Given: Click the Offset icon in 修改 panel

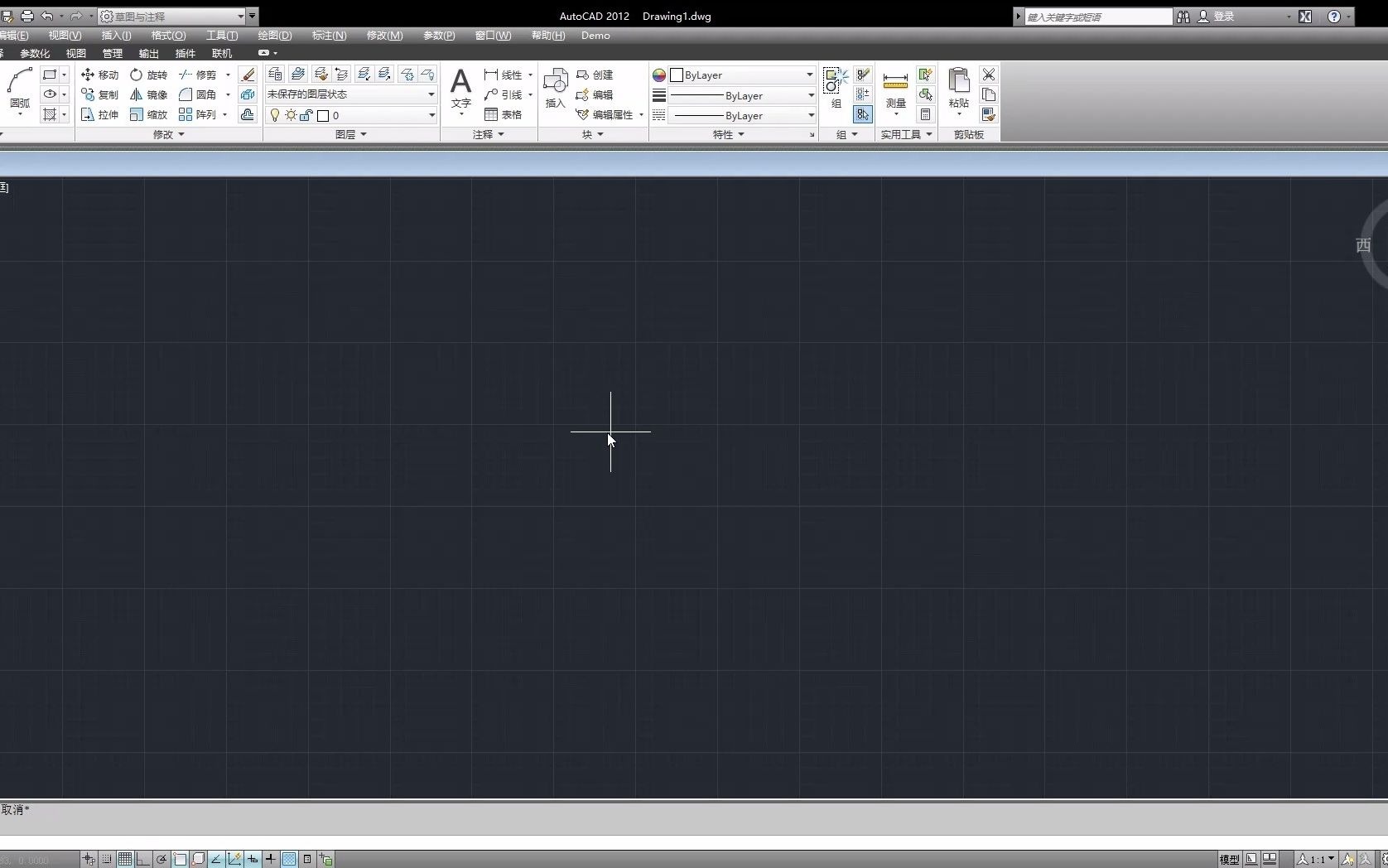Looking at the screenshot, I should pos(248,114).
